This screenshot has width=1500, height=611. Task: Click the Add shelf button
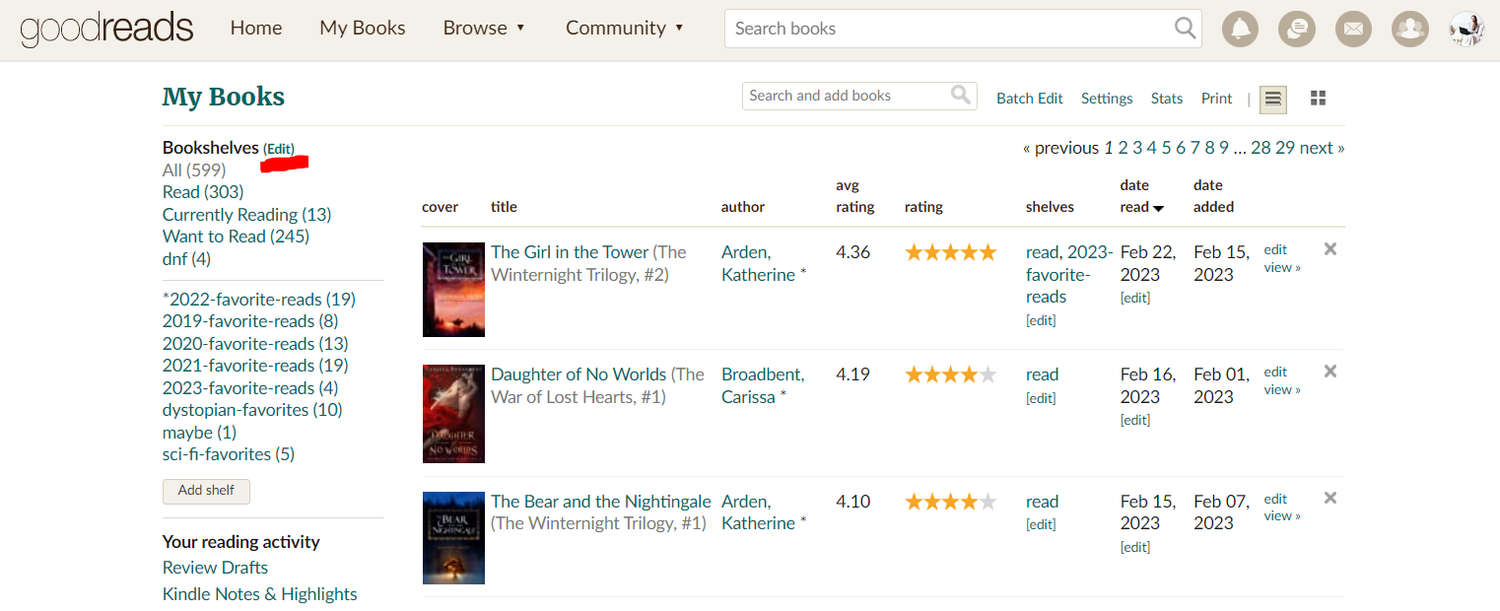206,491
